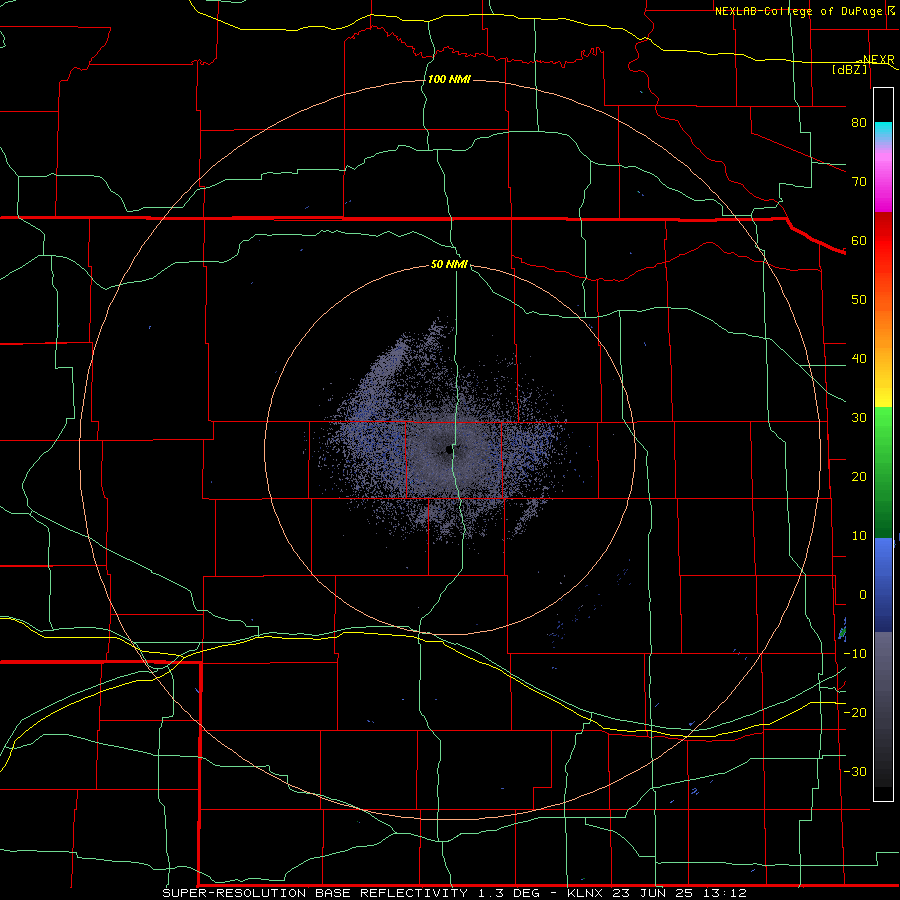Screen dimensions: 900x900
Task: Click the NEXR label above the legend
Action: [x=878, y=59]
